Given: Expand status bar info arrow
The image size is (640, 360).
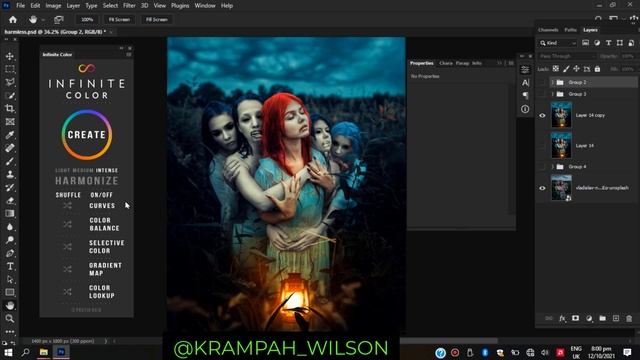Looking at the screenshot, I should coord(106,341).
